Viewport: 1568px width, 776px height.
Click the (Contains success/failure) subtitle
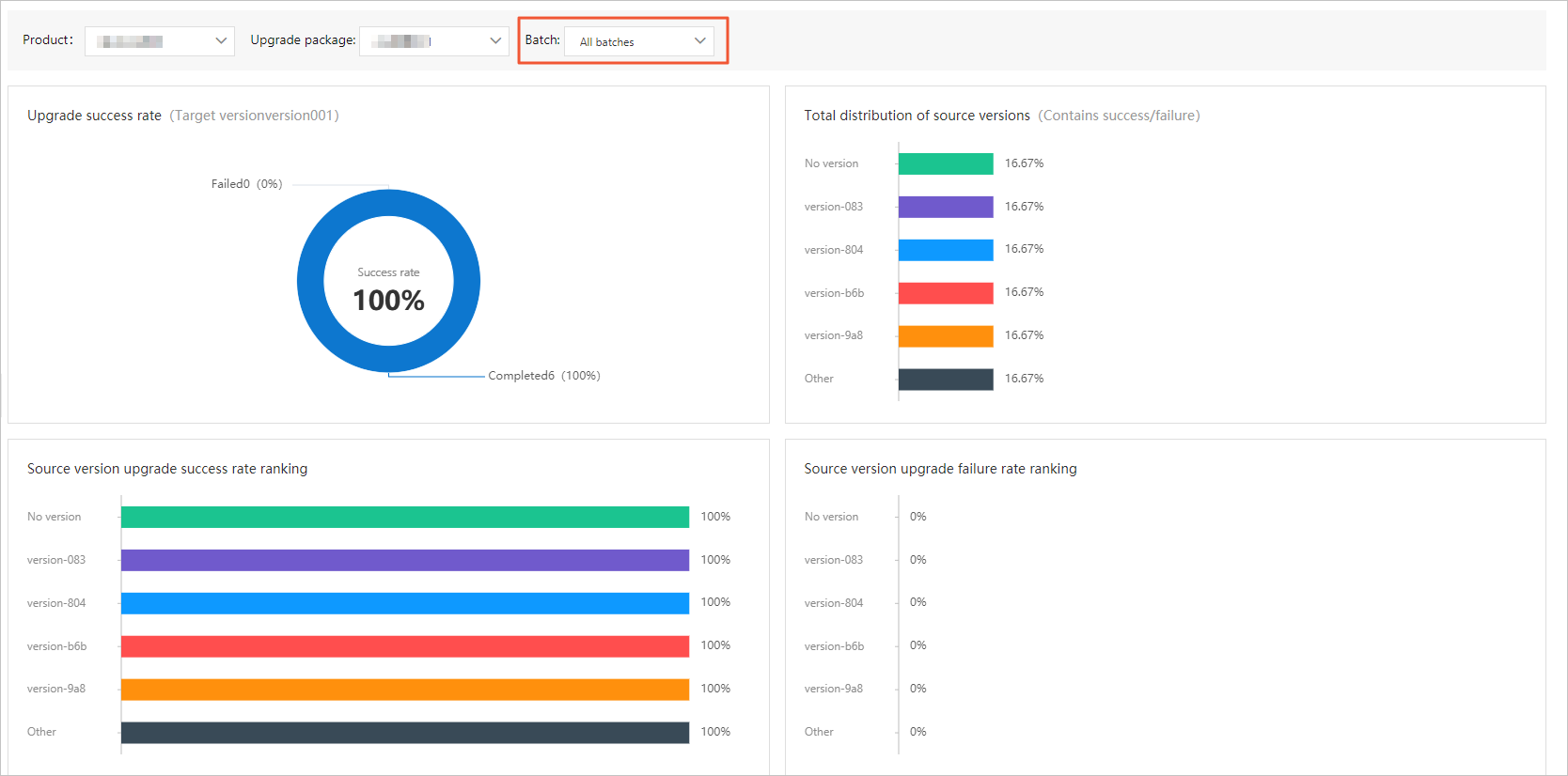point(1119,116)
